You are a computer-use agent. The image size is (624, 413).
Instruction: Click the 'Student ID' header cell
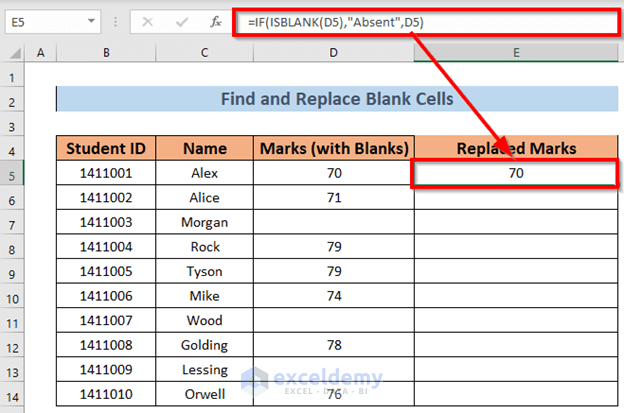(106, 148)
